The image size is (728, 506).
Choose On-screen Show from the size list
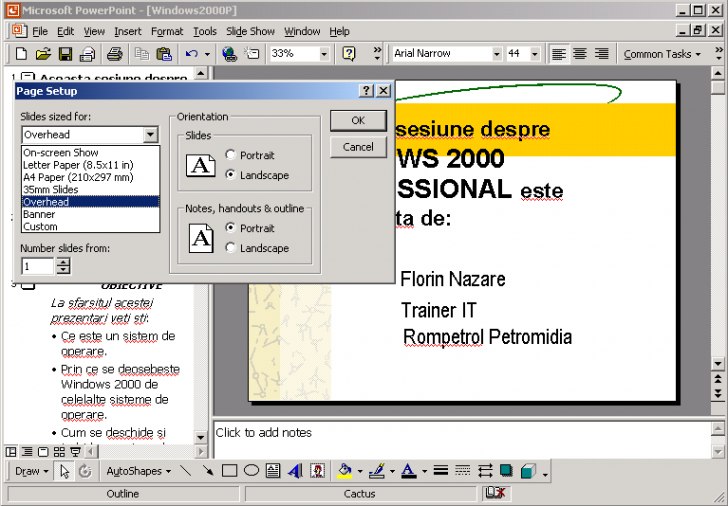91,152
